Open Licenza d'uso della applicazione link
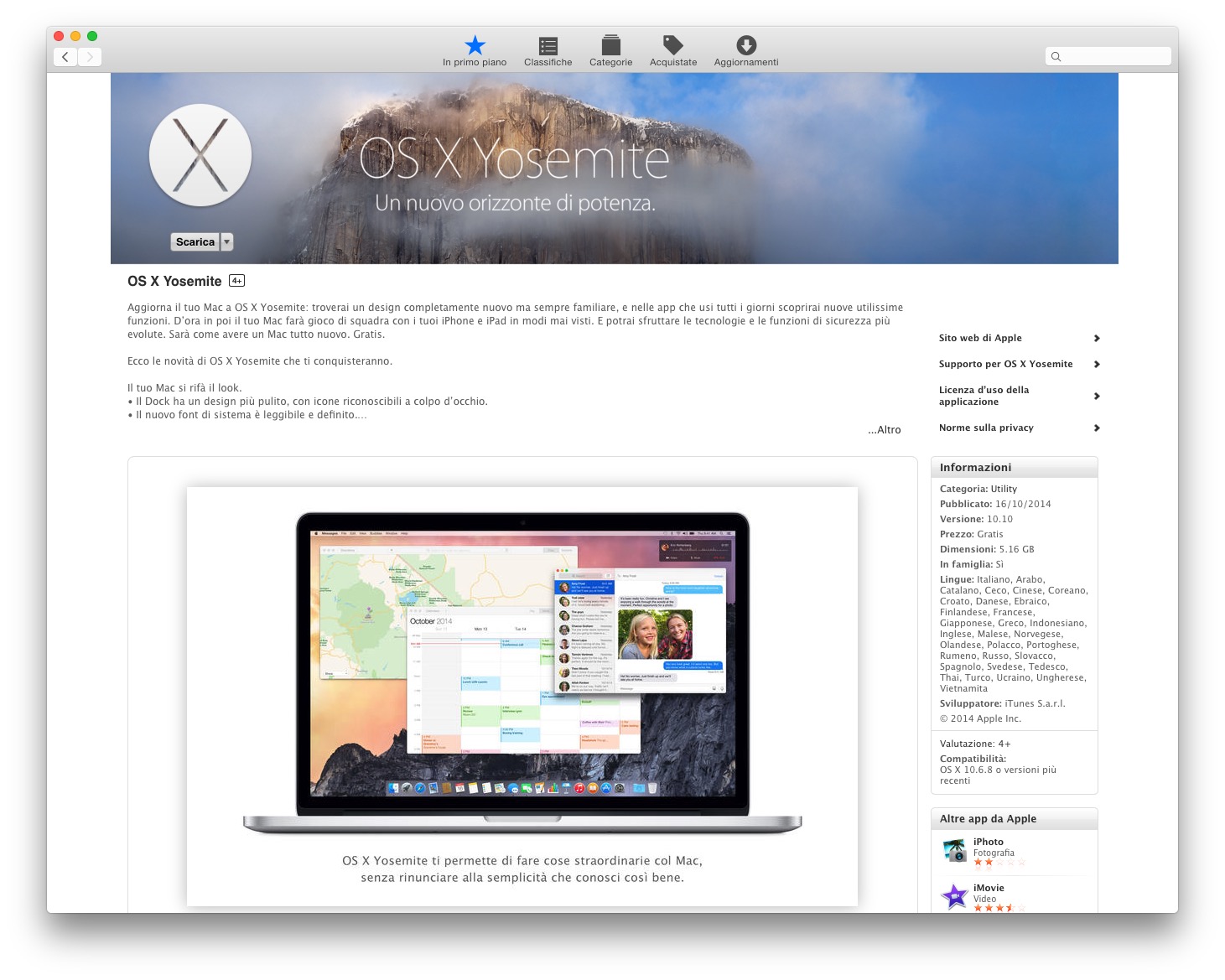The image size is (1225, 980). click(x=984, y=396)
